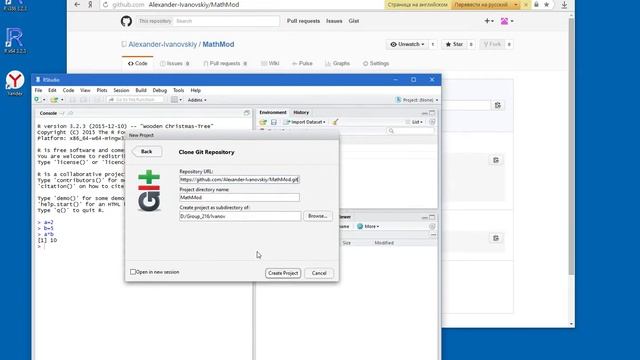Maximize the Environment pane icon
Image resolution: width=640 pixels, height=360 pixels.
(x=432, y=113)
